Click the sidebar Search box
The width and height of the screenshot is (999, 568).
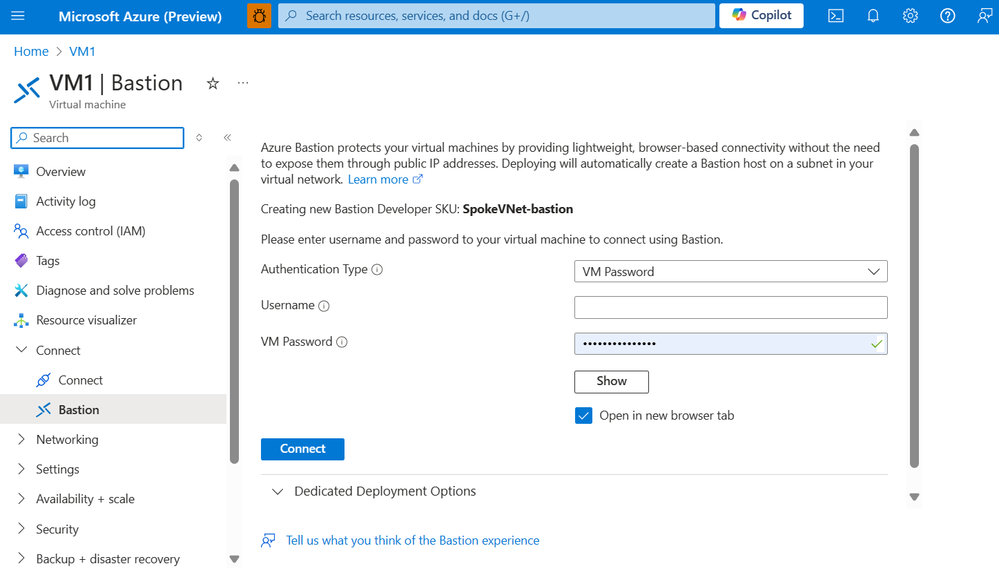click(x=97, y=138)
